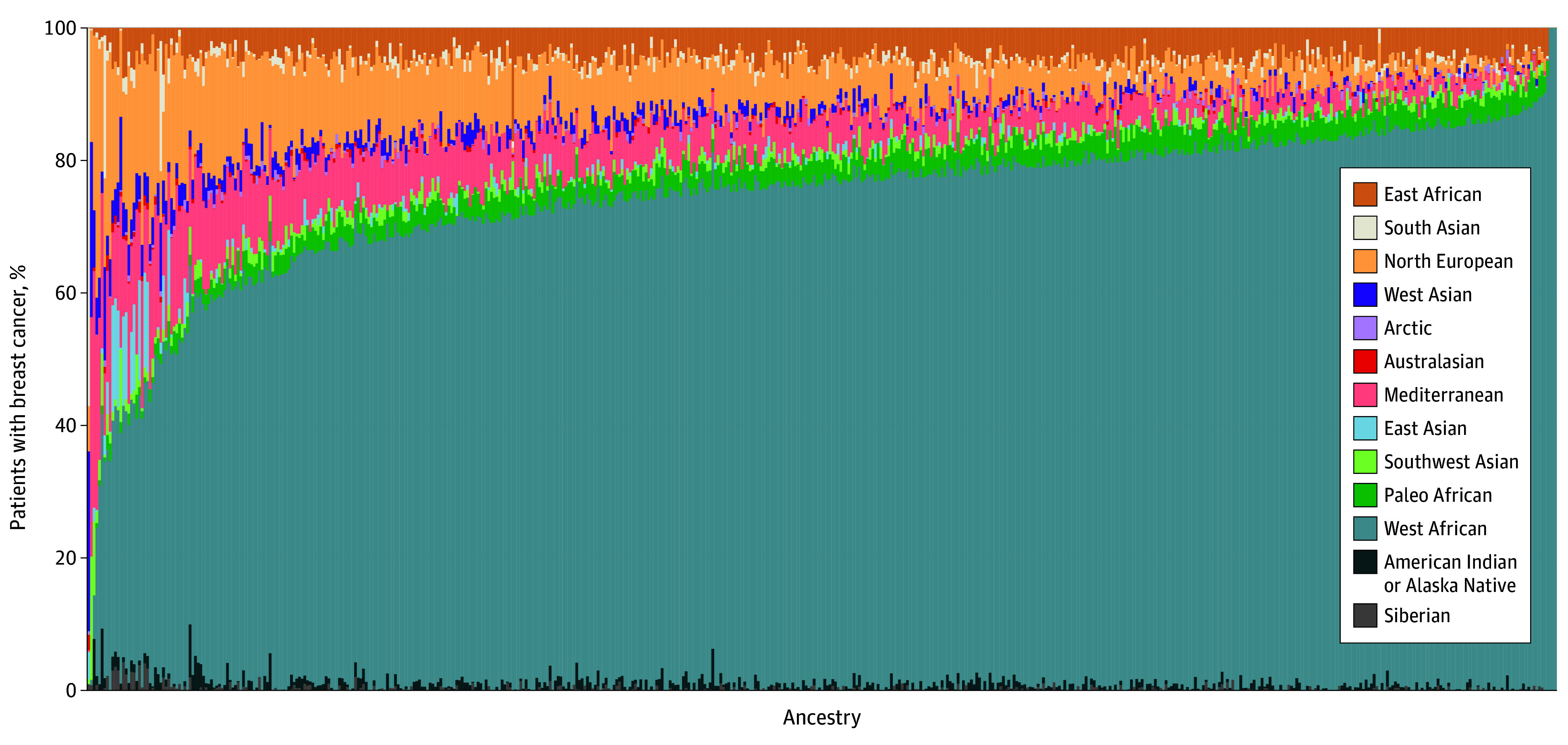Click the 'East Asian' legend label
The image size is (1568, 745).
coord(1425,429)
